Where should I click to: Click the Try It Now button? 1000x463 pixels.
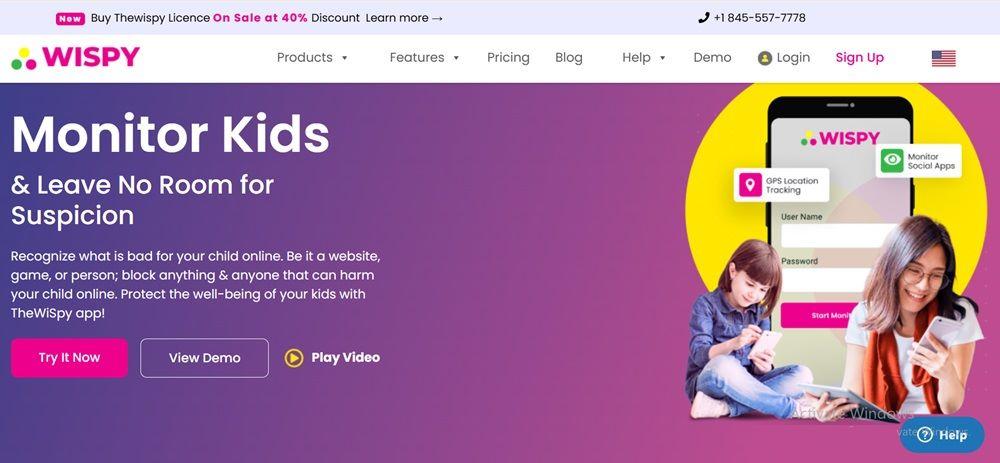coord(69,358)
